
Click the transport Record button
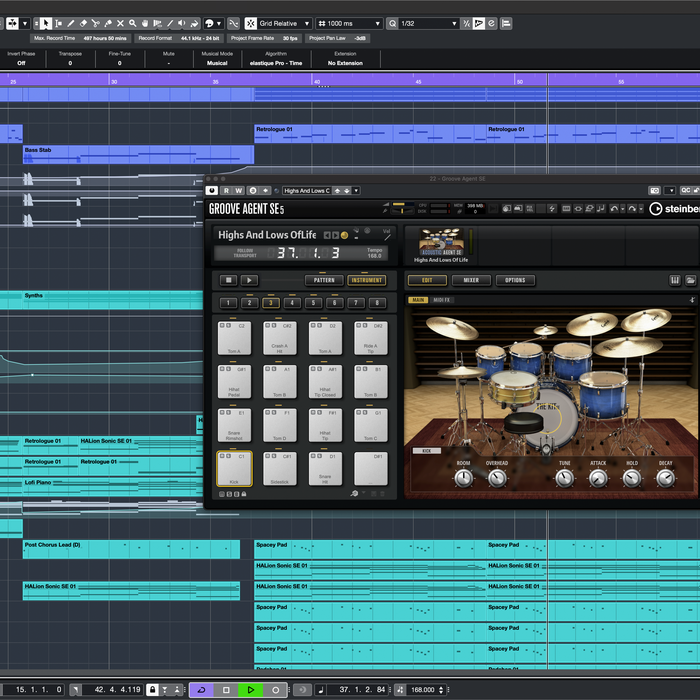click(275, 690)
